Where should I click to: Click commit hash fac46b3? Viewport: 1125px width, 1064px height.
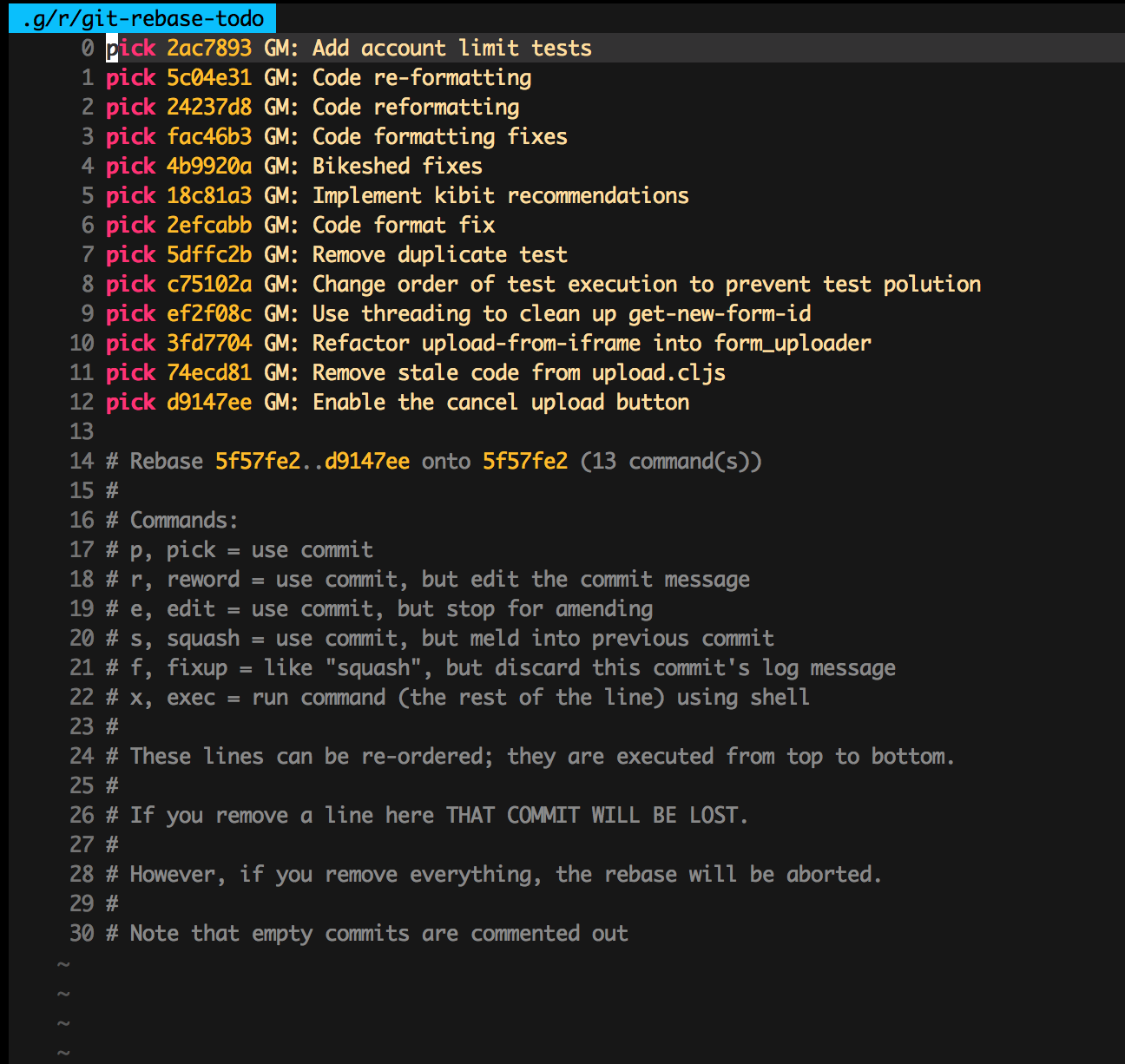point(208,137)
